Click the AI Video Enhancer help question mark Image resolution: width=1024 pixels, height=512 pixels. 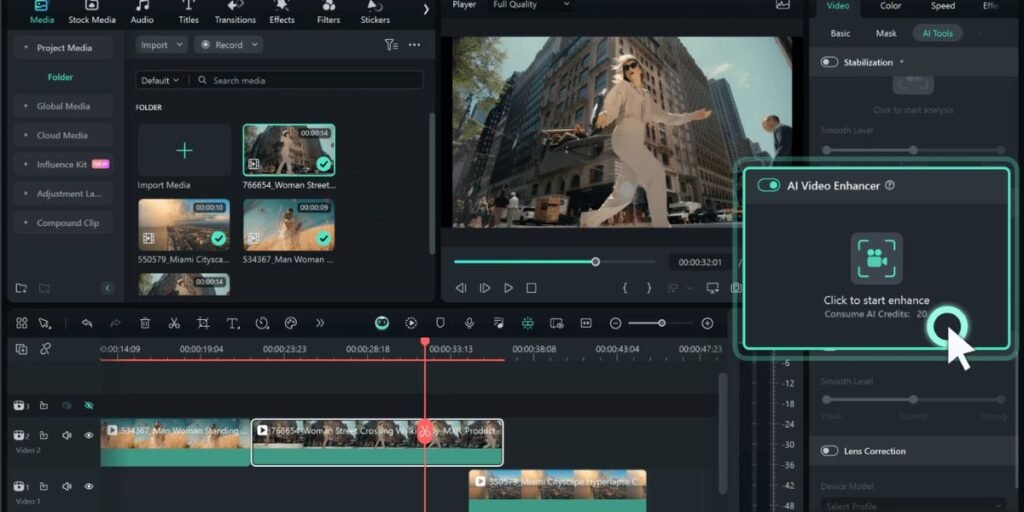coord(889,185)
